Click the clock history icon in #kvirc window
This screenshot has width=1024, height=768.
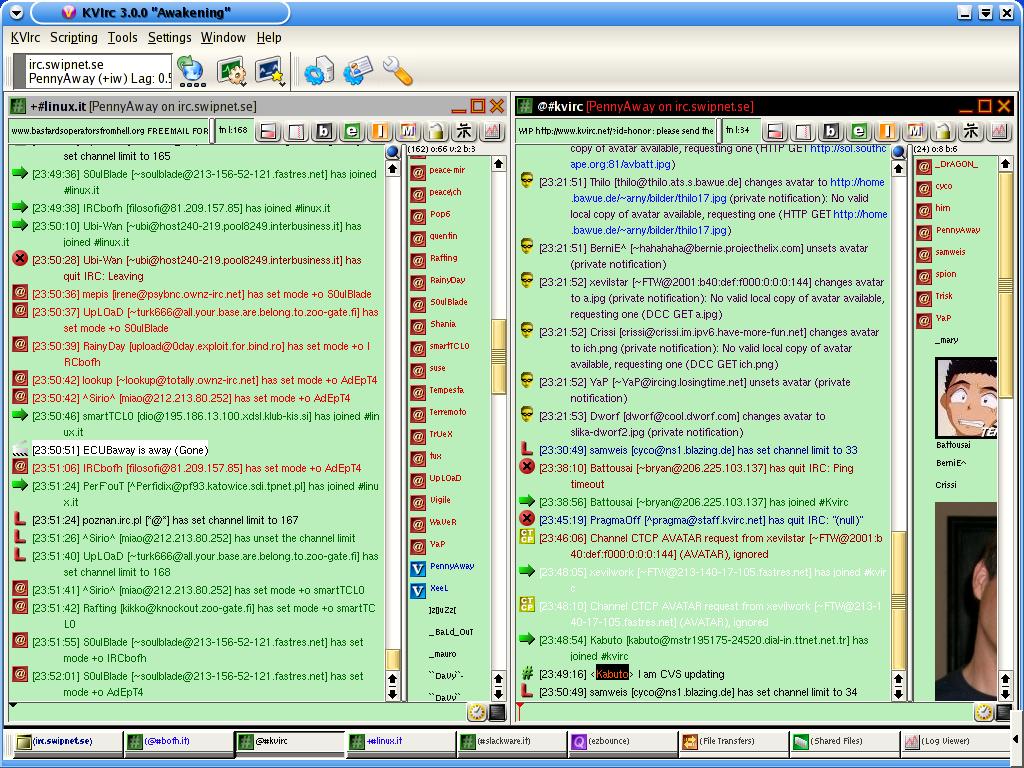(x=984, y=712)
